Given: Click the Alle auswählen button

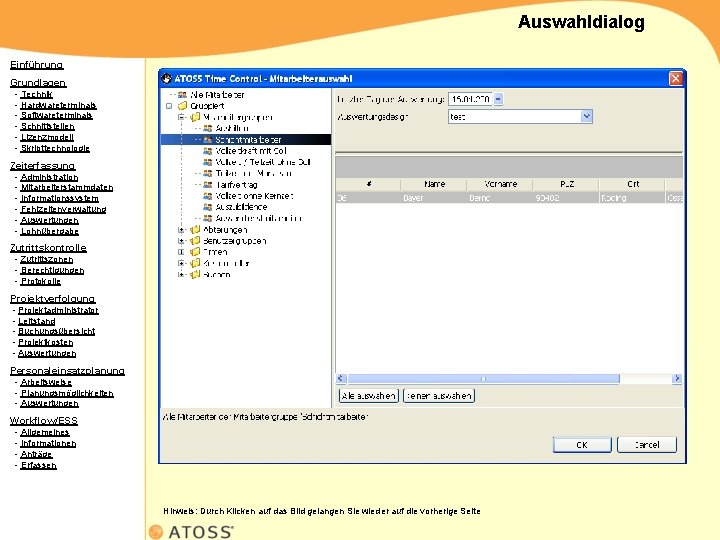Looking at the screenshot, I should [x=368, y=396].
